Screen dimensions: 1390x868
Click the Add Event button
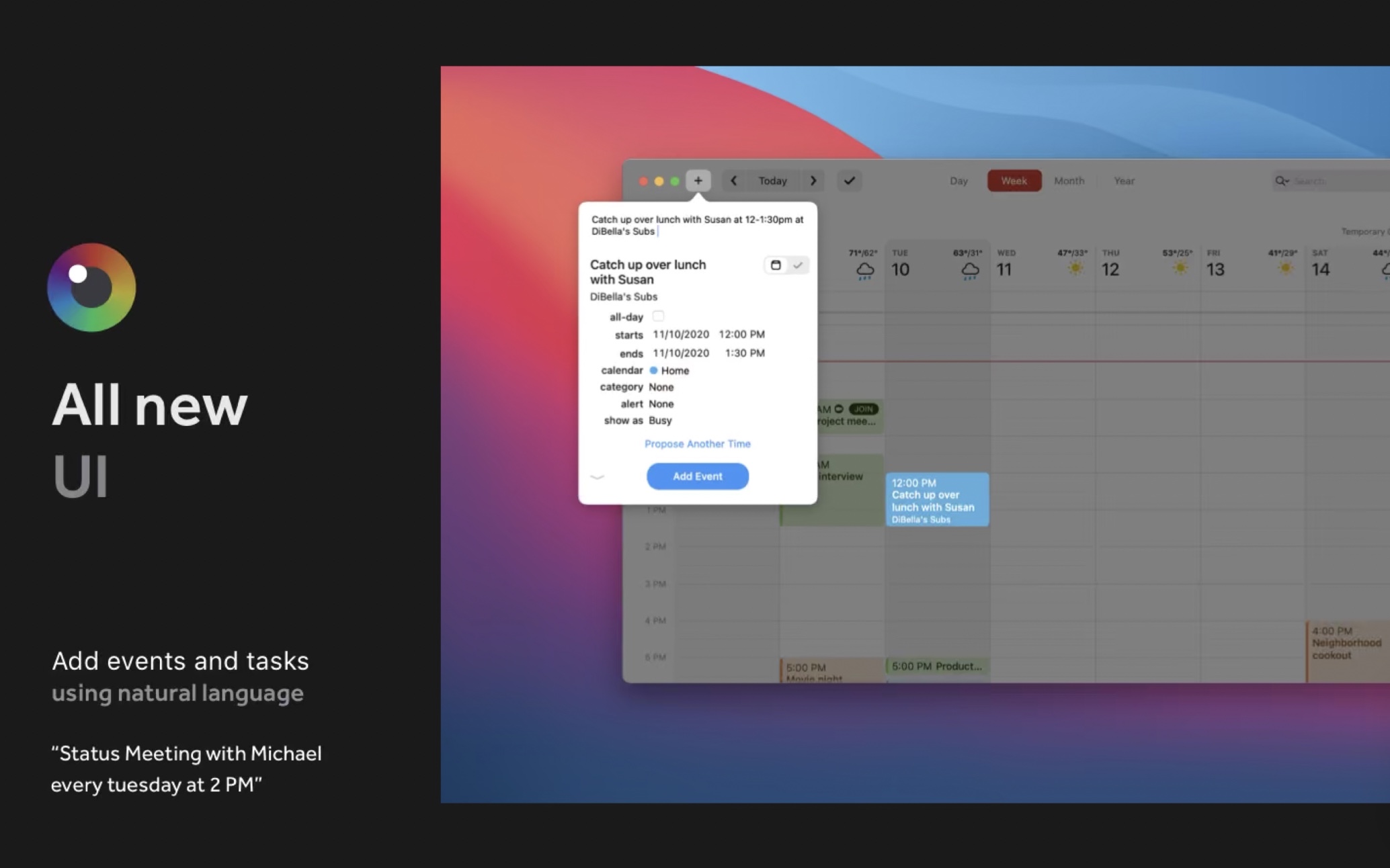coord(697,476)
